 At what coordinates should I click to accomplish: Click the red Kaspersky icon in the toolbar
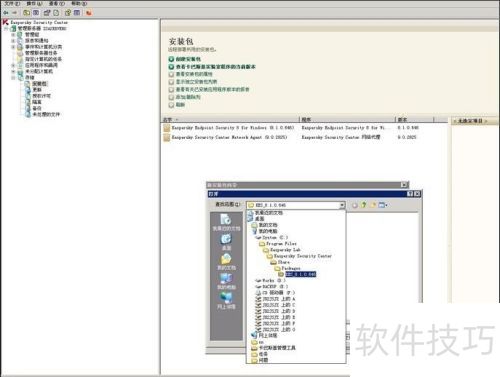[89, 13]
